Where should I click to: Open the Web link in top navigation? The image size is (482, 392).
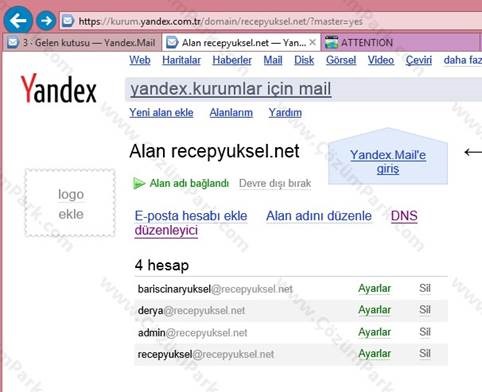[140, 60]
